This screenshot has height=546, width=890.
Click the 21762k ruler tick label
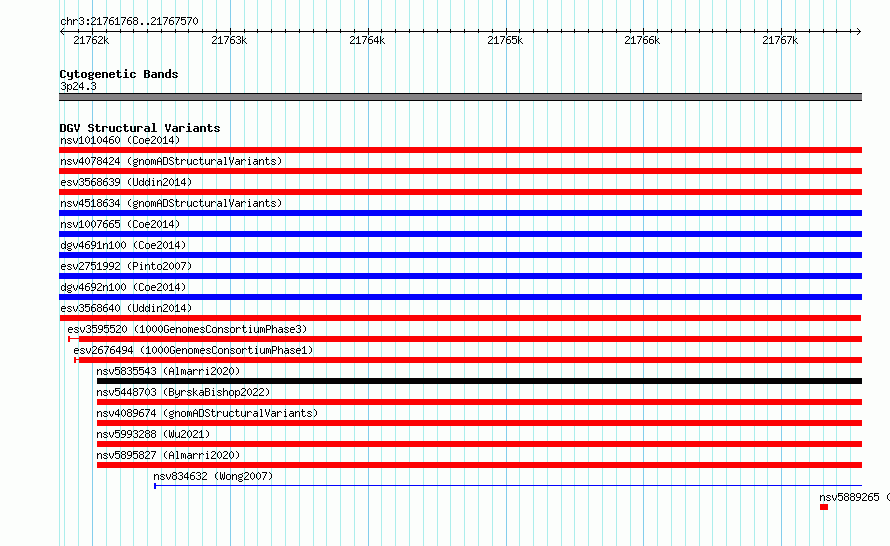point(91,40)
